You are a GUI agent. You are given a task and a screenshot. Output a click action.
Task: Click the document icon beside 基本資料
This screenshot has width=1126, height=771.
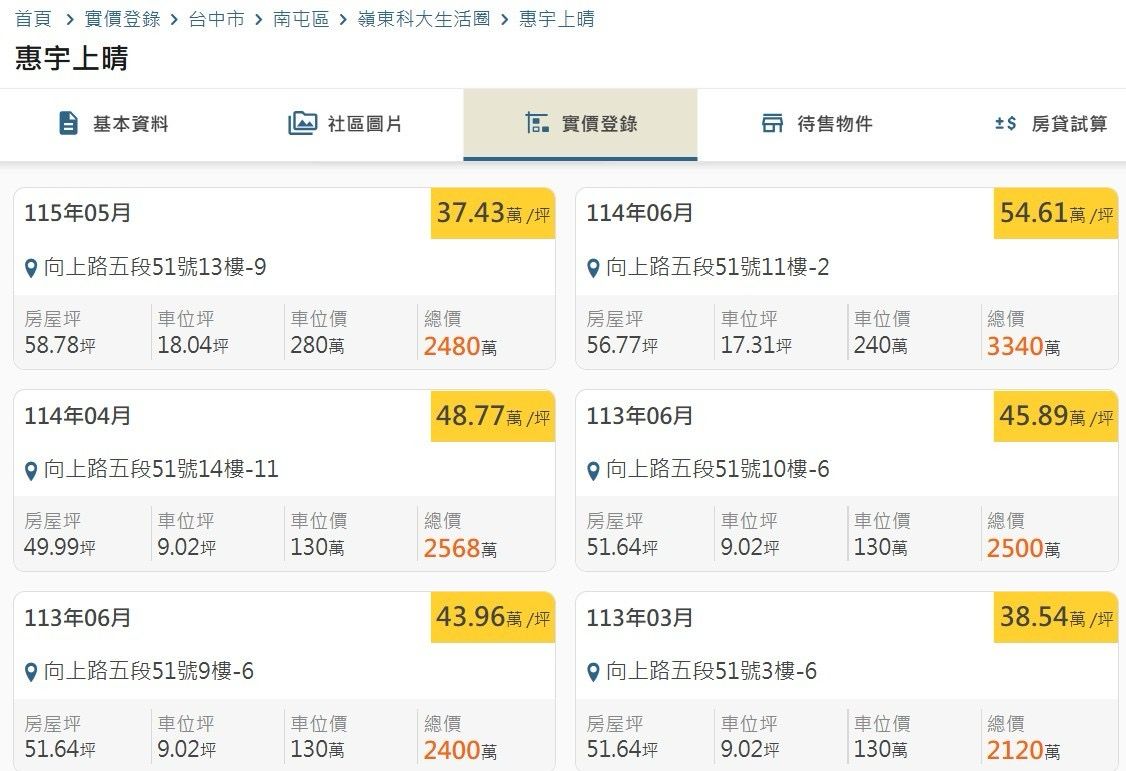[x=68, y=123]
